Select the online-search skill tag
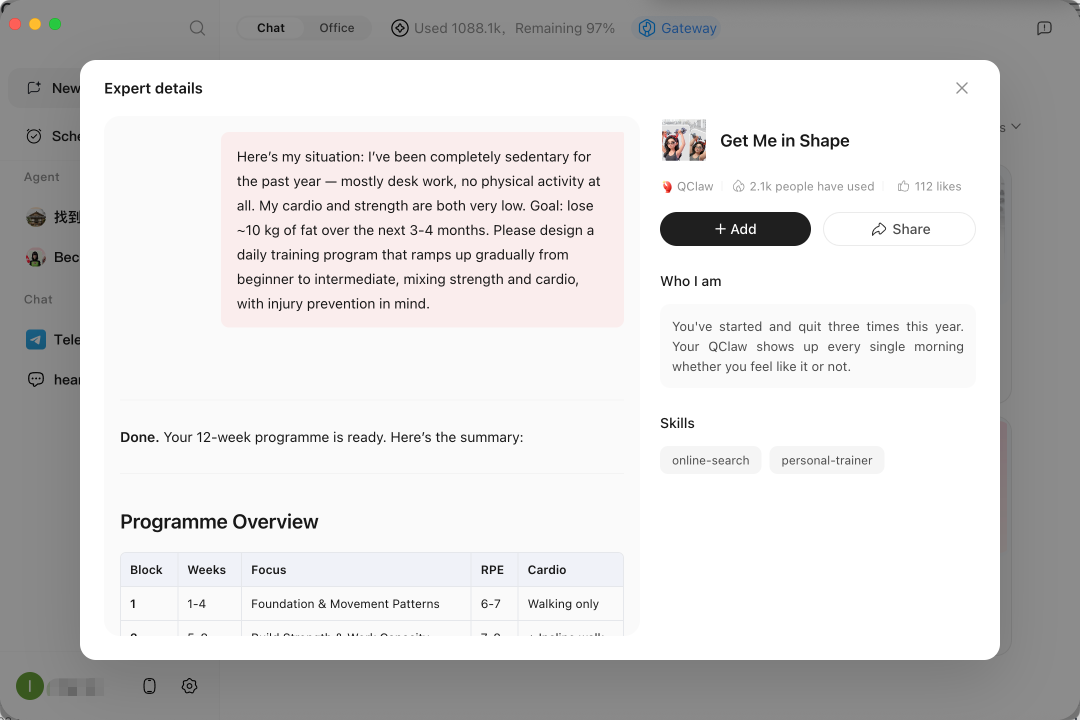Viewport: 1080px width, 720px height. pos(710,460)
